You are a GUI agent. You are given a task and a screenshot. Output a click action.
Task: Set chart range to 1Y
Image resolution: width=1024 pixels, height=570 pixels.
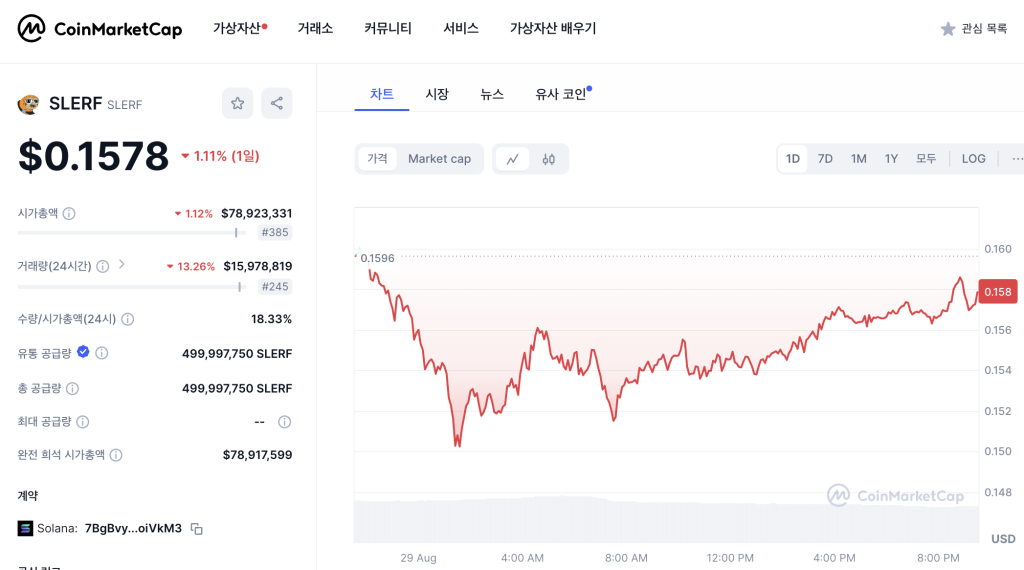(x=891, y=159)
